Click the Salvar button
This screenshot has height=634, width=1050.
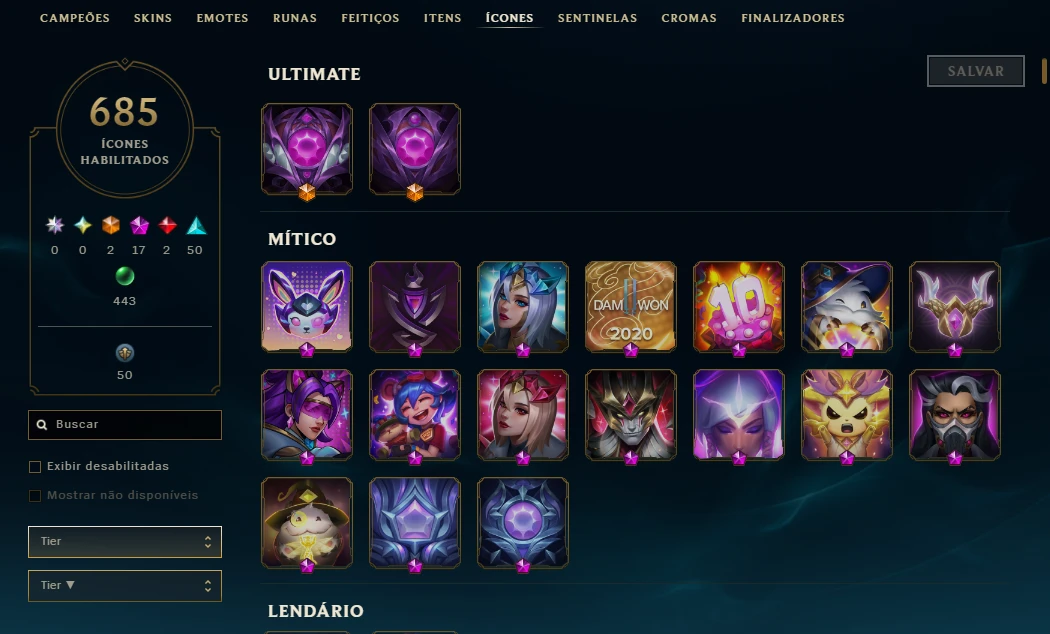(976, 71)
